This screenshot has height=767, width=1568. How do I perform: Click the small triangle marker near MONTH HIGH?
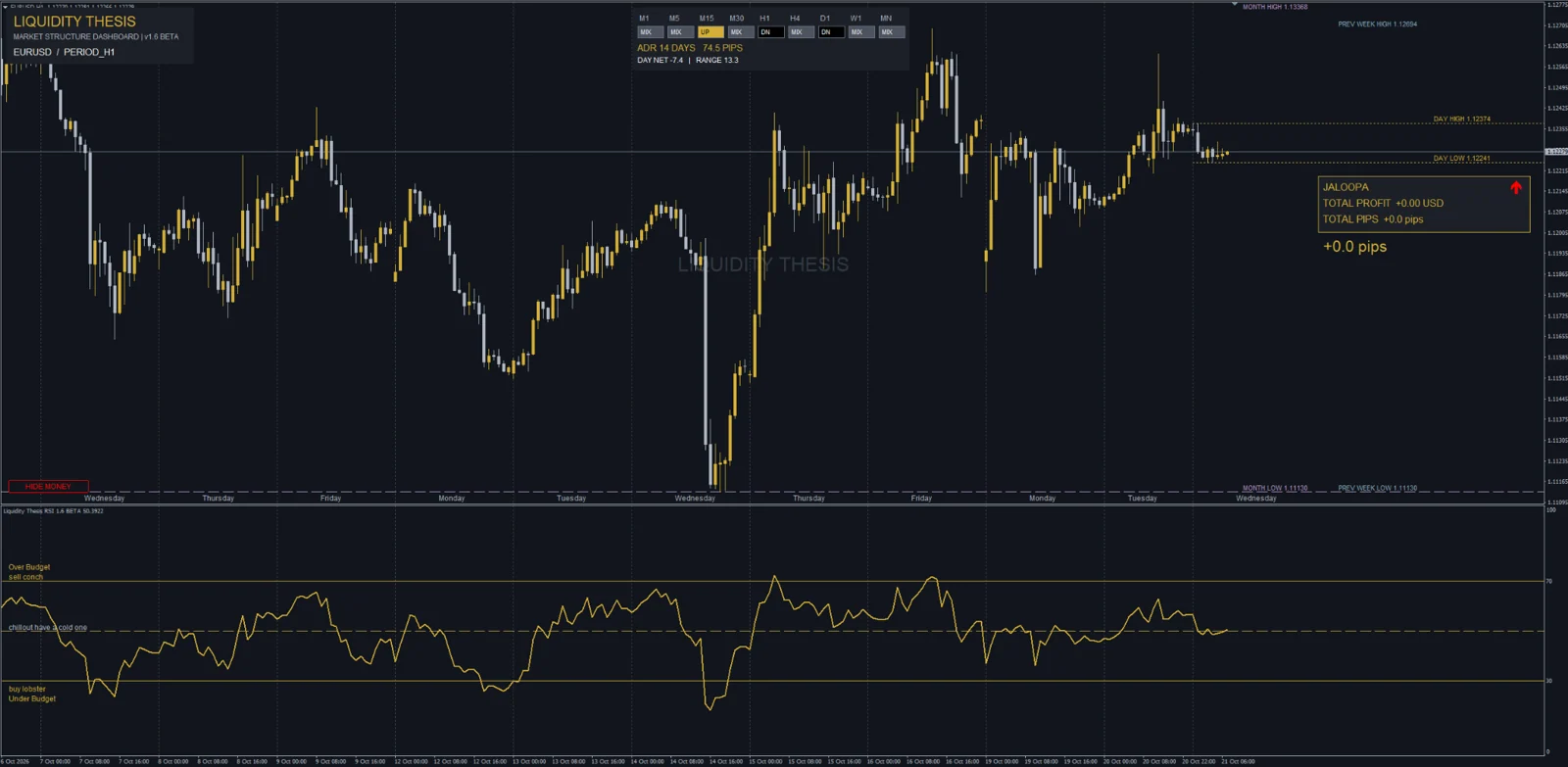coord(1235,5)
